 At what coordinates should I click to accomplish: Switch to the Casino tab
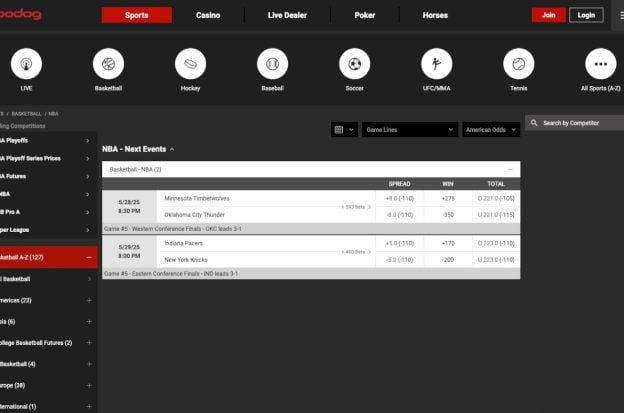coord(208,15)
